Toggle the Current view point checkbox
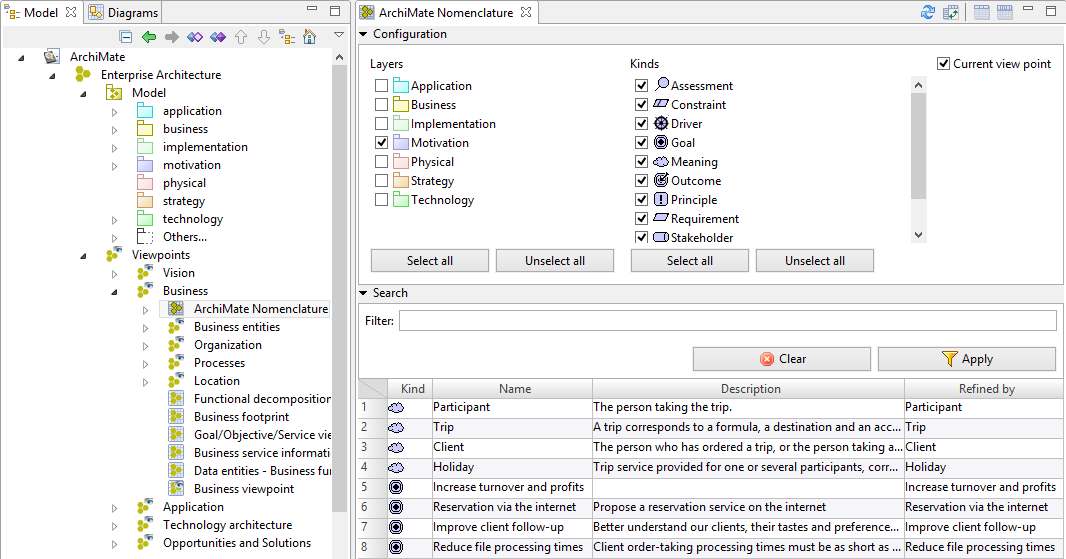The image size is (1066, 559). coord(944,64)
